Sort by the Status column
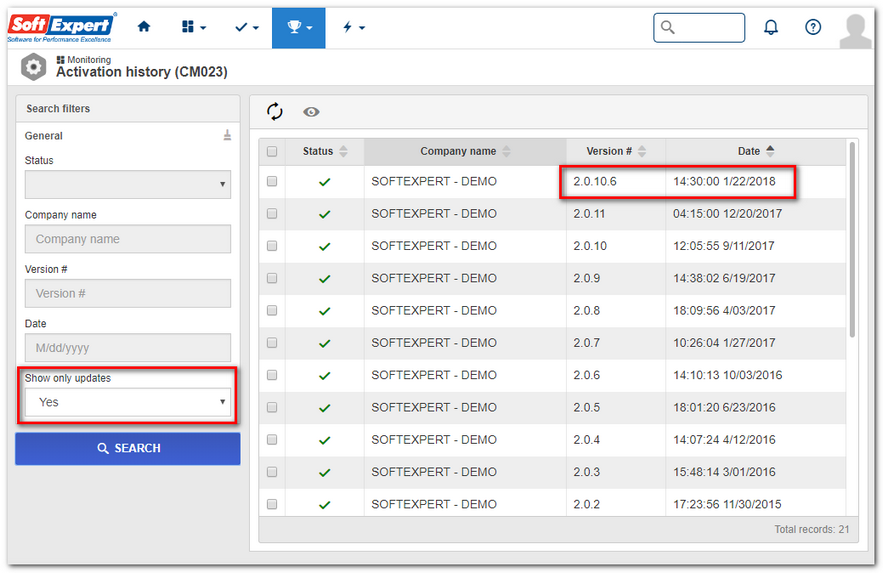 click(x=325, y=151)
